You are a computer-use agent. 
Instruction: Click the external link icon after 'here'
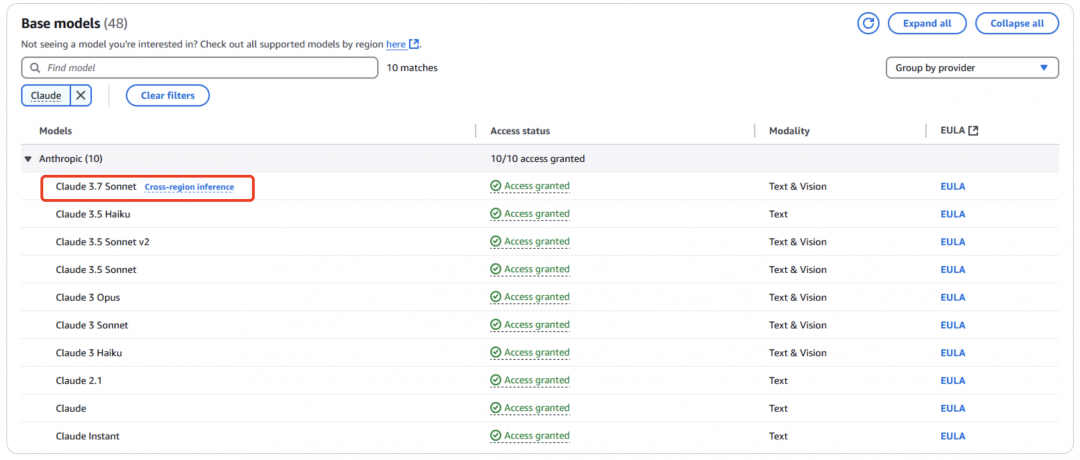414,44
